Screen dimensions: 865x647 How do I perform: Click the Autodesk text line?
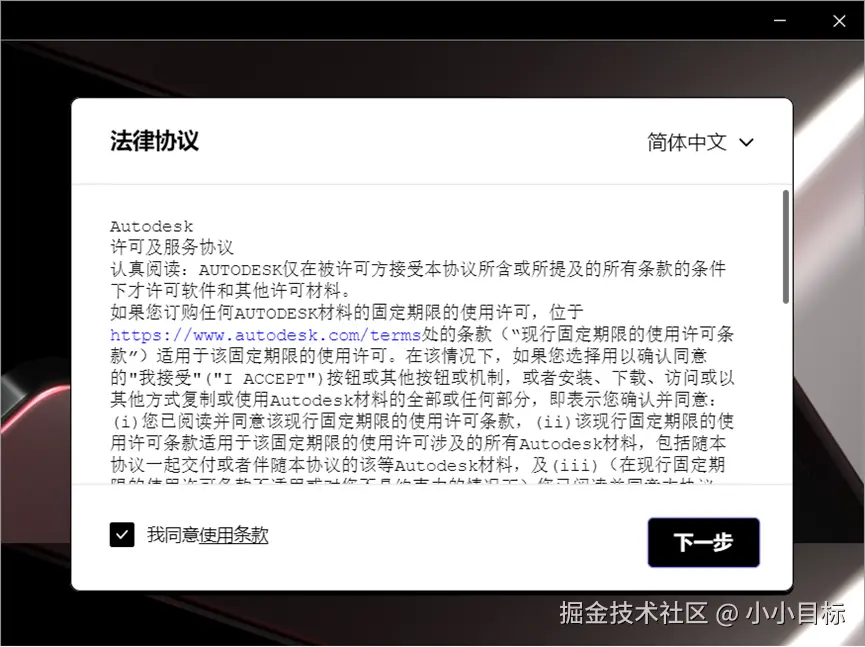click(152, 226)
